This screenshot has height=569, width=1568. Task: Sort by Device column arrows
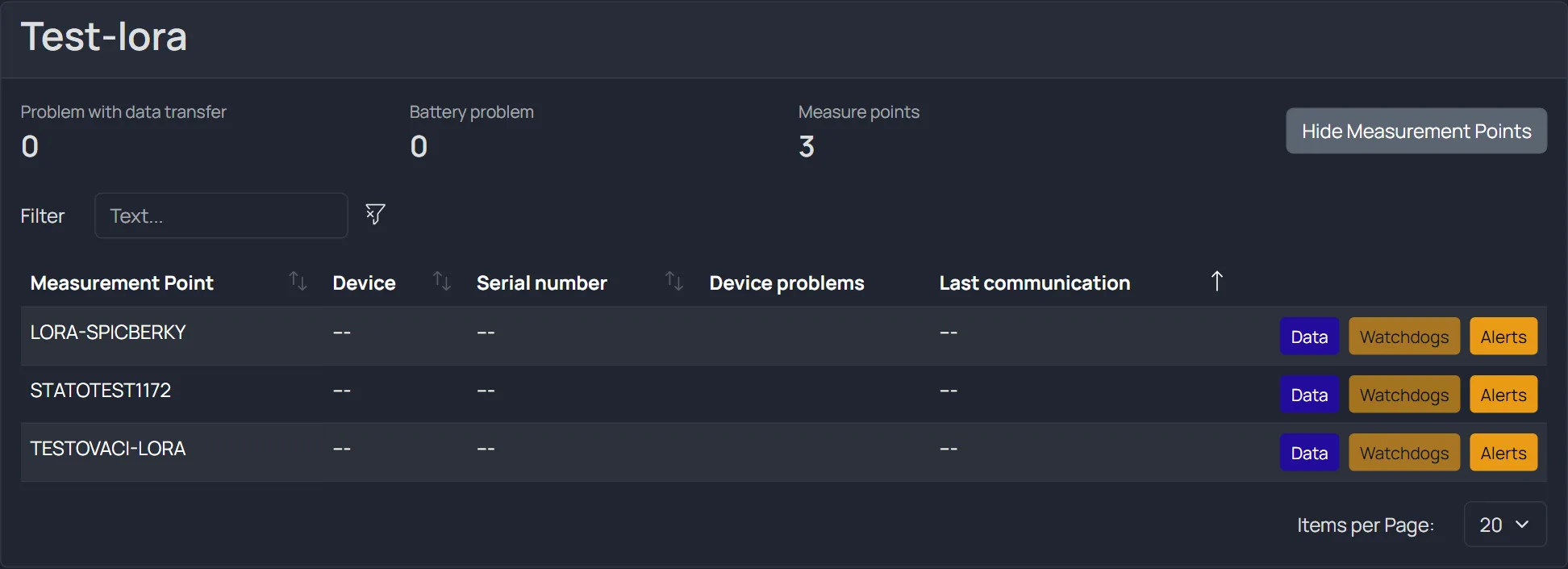click(441, 281)
